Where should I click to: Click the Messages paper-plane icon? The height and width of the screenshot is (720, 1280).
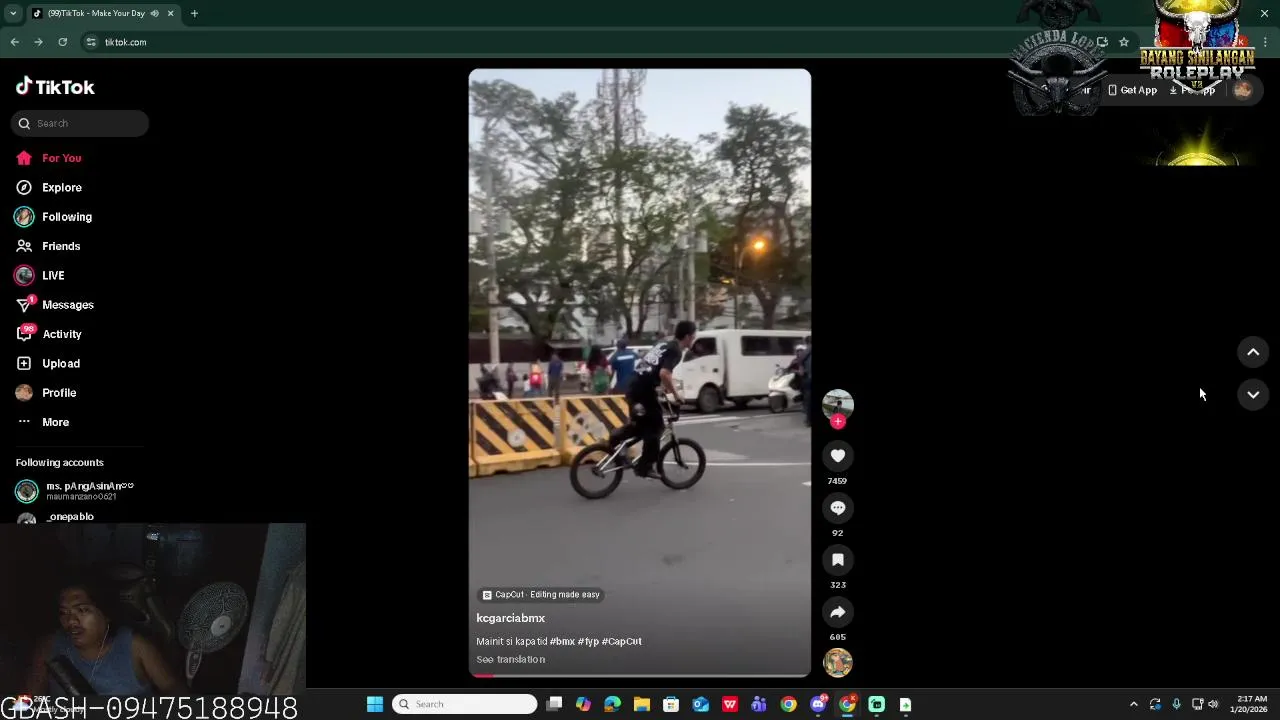(x=24, y=305)
